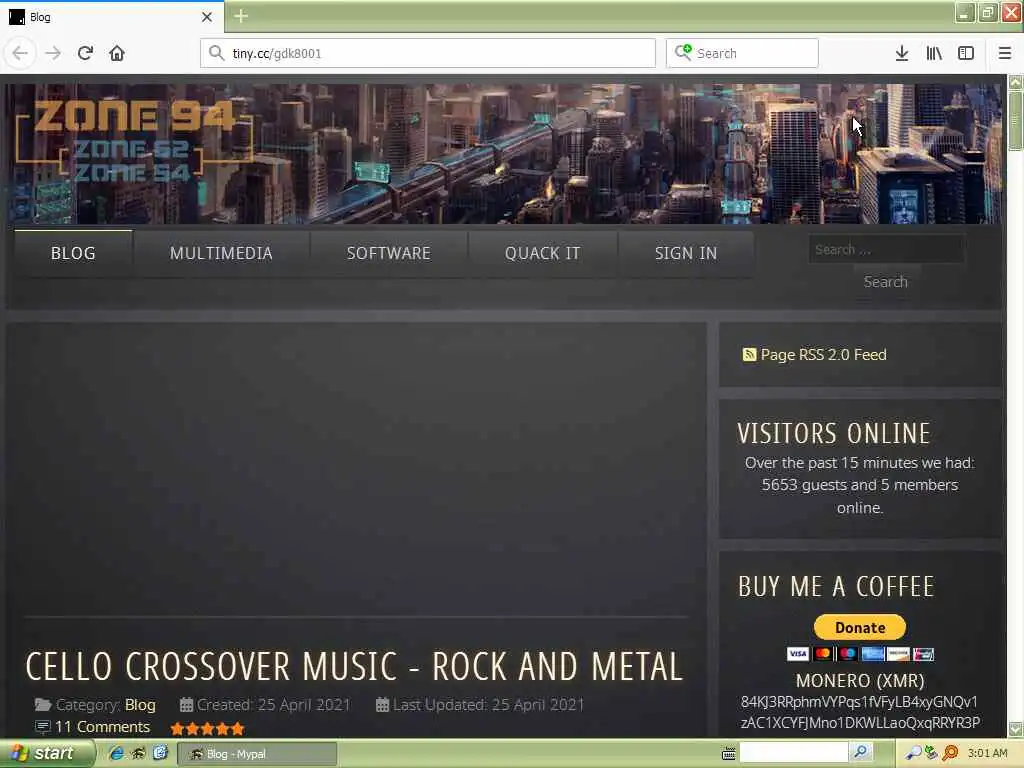Click the magnifier tray icon
The height and width of the screenshot is (768, 1024).
pos(913,753)
